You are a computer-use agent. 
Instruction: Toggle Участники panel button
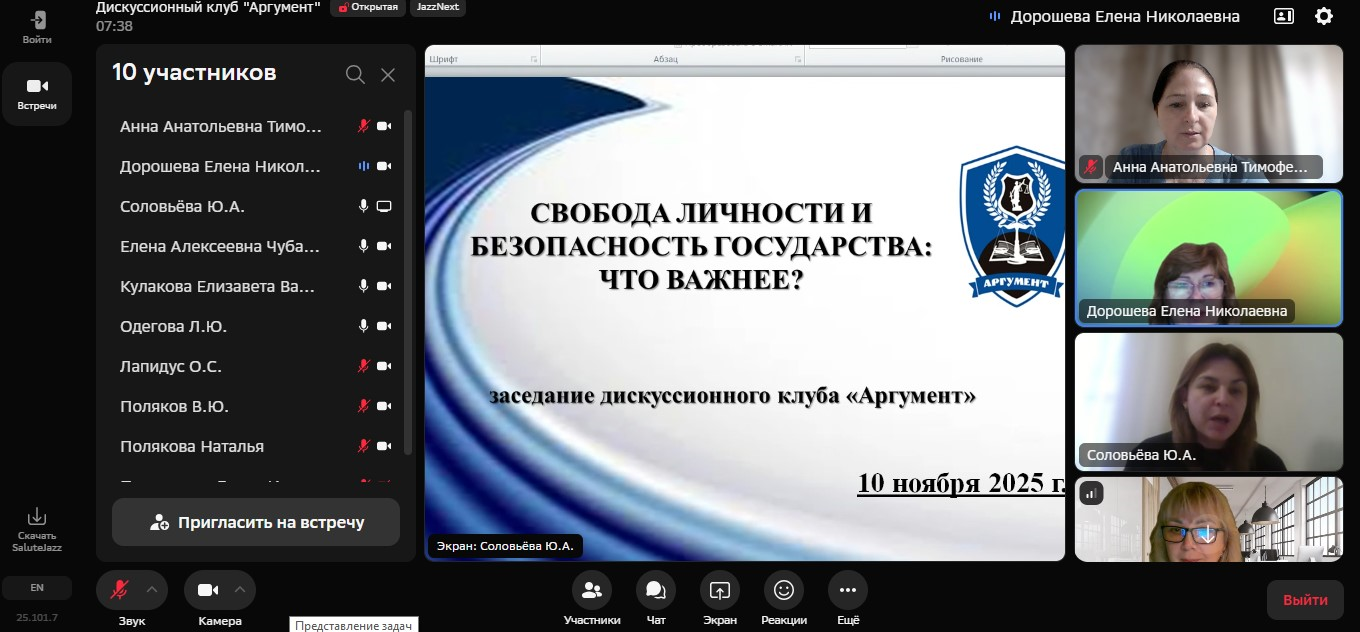(591, 590)
